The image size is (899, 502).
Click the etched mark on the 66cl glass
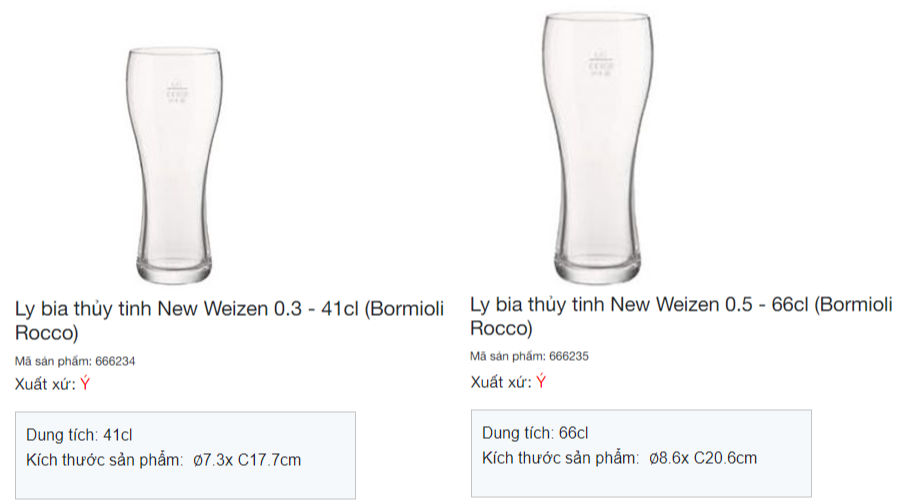pyautogui.click(x=597, y=63)
